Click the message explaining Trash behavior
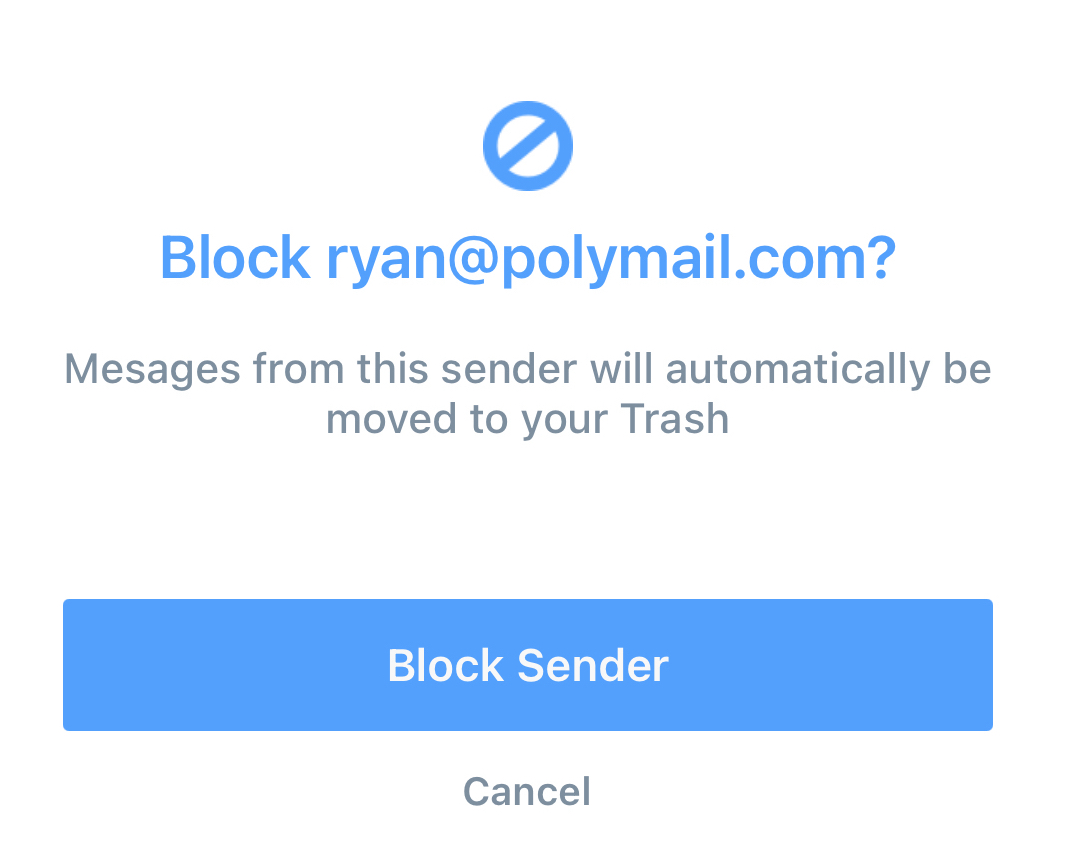 coord(527,394)
